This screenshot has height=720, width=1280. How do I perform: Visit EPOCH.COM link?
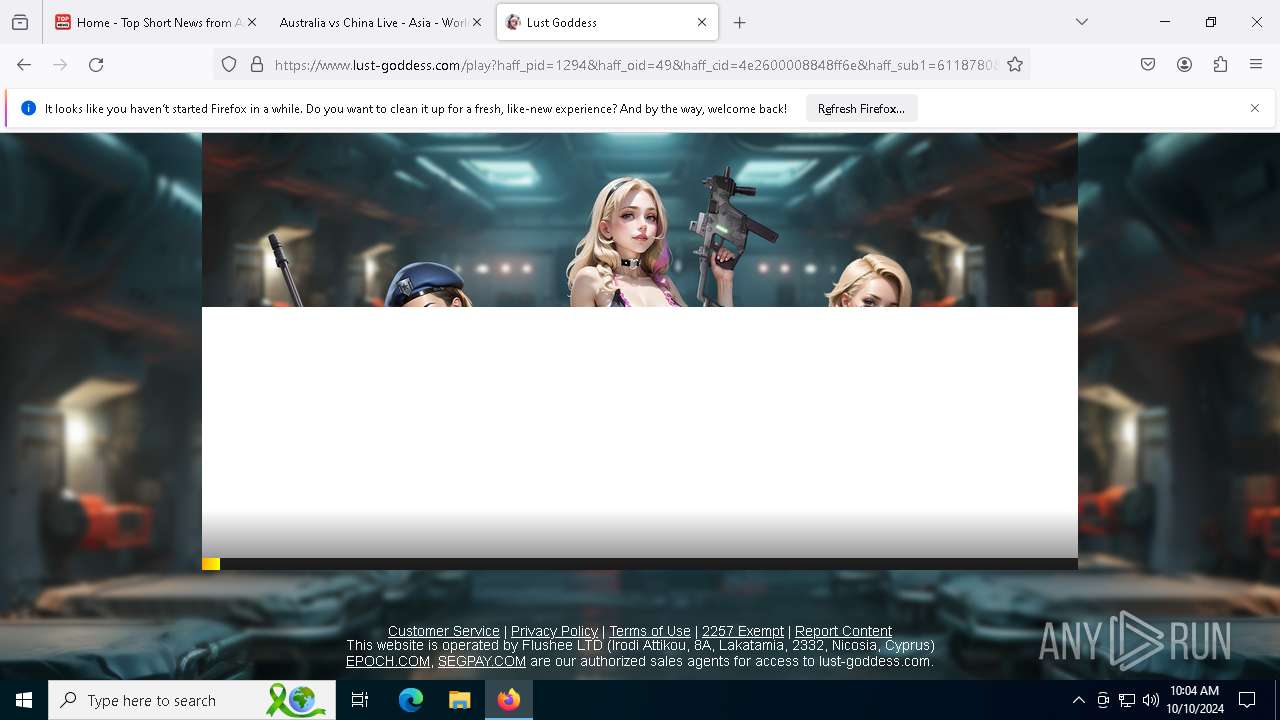pyautogui.click(x=388, y=661)
